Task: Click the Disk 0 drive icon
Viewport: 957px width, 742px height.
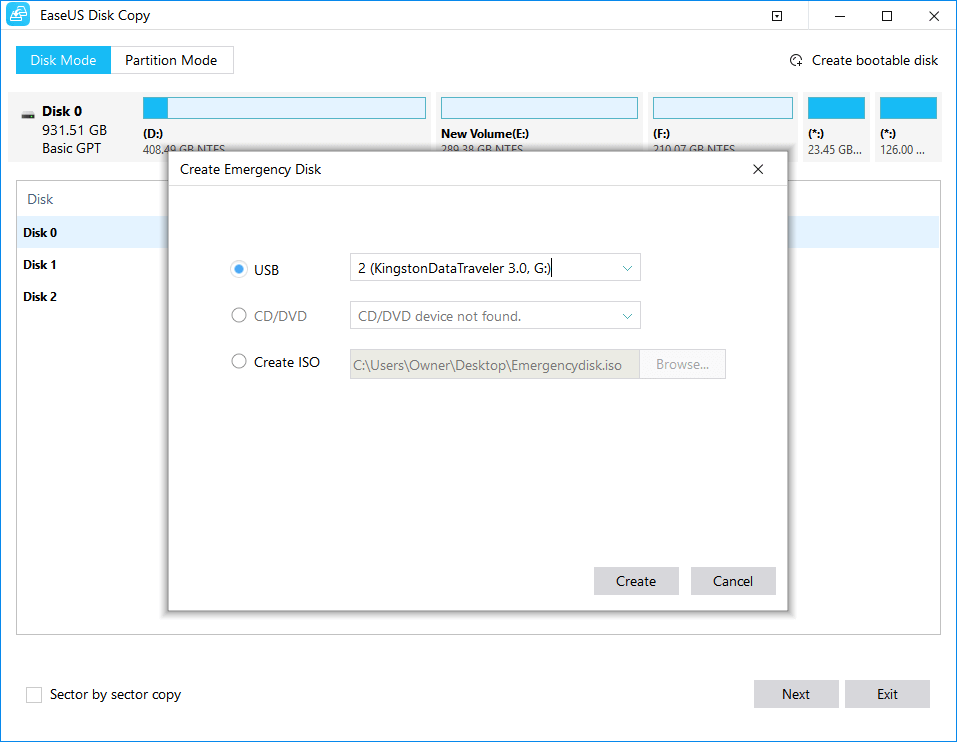Action: [x=28, y=113]
